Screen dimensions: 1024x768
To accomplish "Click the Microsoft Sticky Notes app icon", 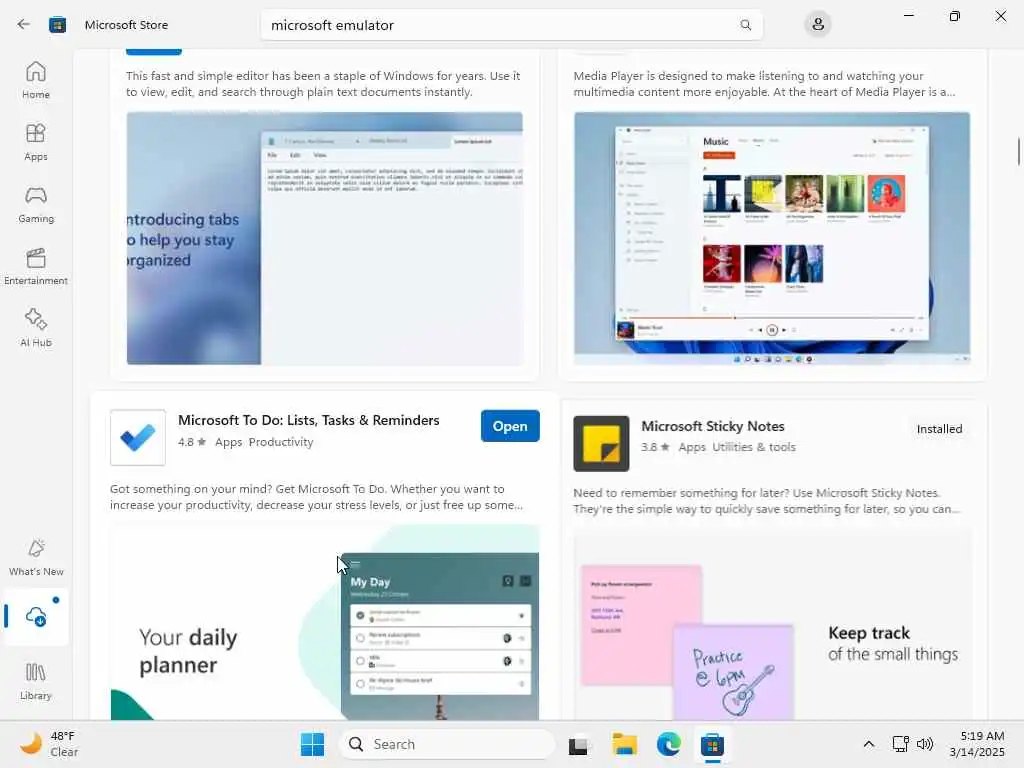I will coord(601,443).
